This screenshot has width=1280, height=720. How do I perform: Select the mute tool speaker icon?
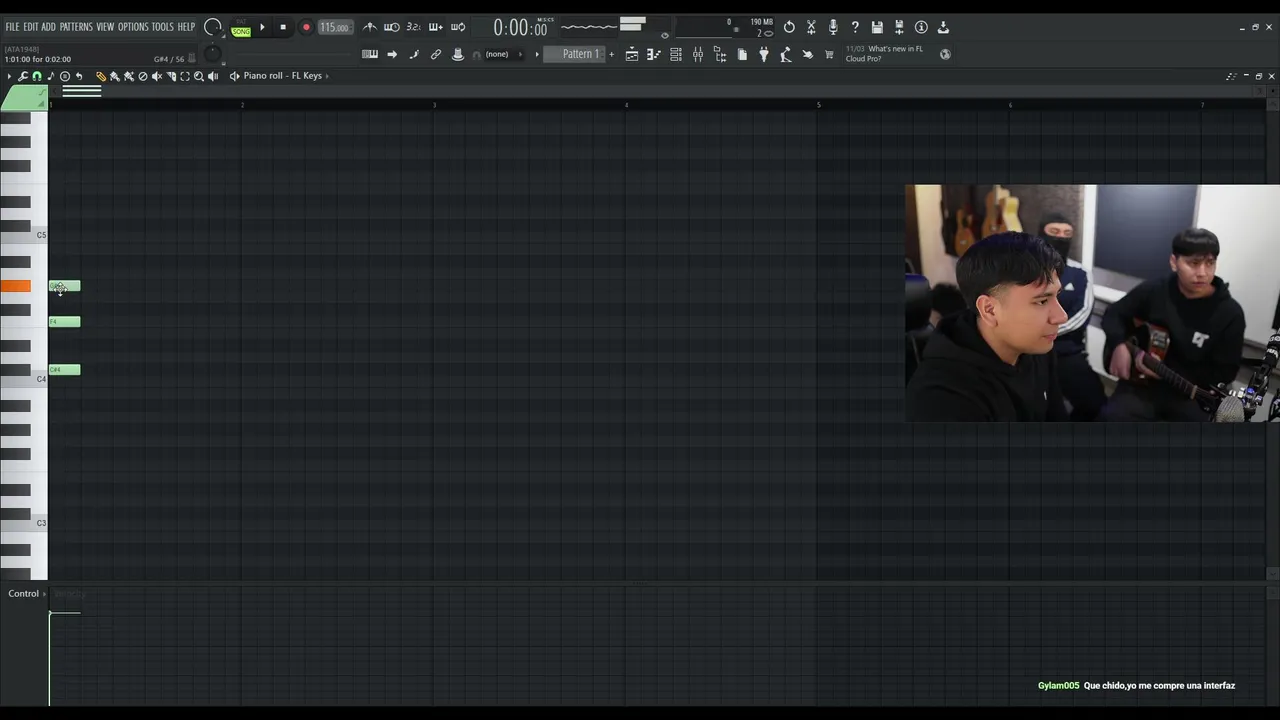[157, 76]
